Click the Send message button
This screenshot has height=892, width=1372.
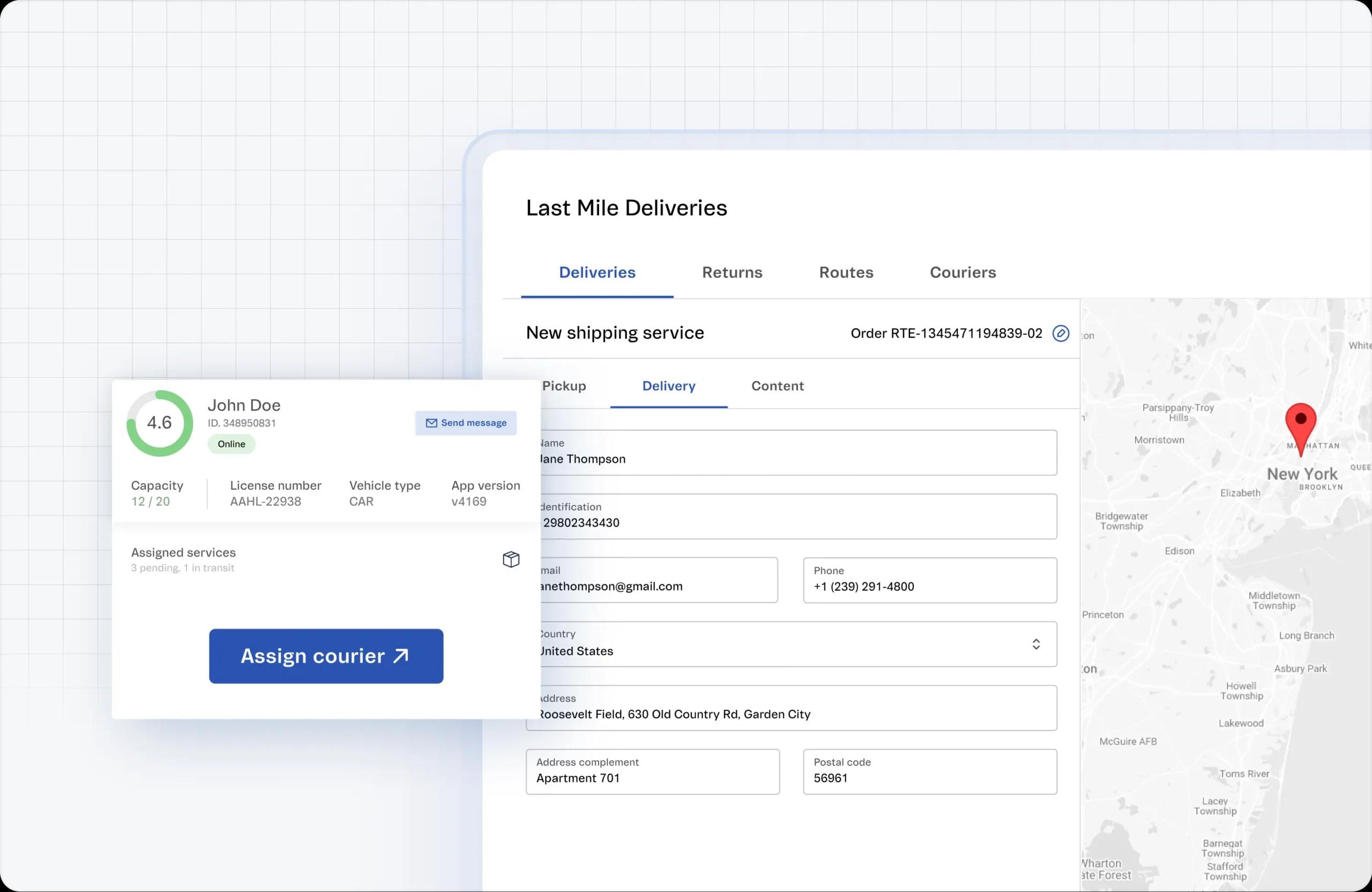coord(466,423)
